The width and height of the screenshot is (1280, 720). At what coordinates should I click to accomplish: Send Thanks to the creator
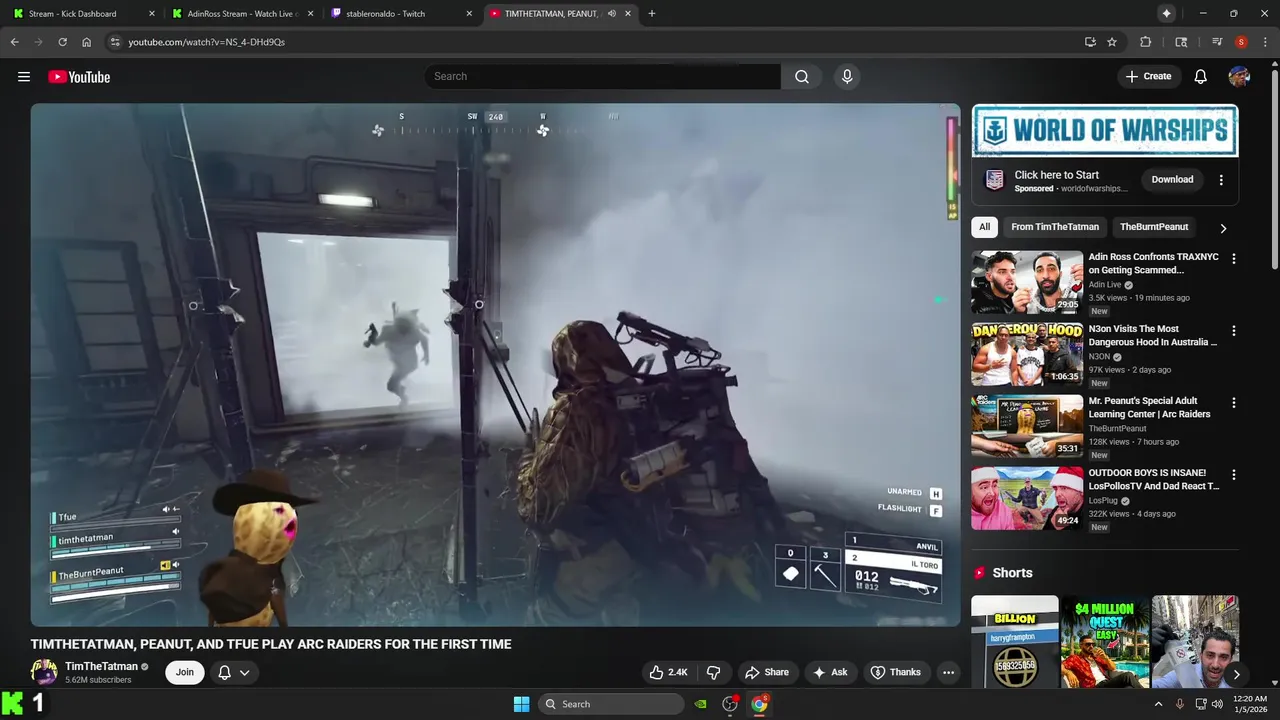(895, 672)
